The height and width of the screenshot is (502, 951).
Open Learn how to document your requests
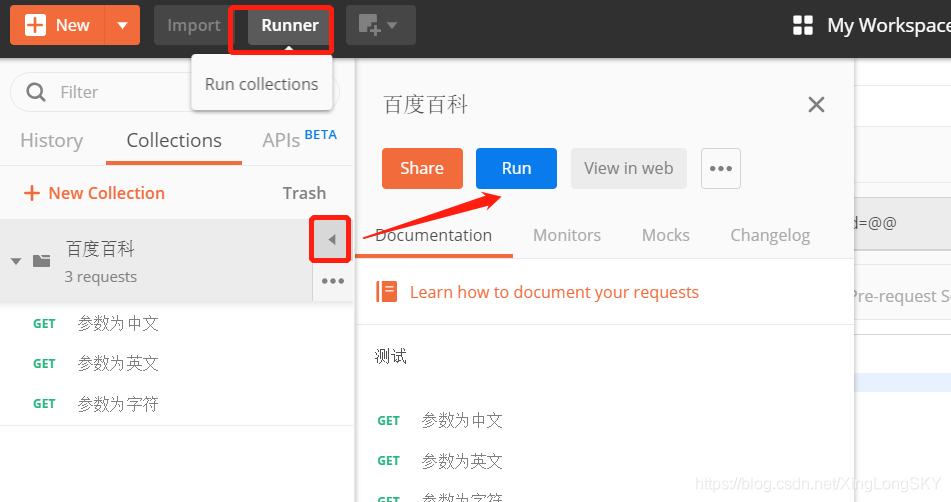point(554,292)
